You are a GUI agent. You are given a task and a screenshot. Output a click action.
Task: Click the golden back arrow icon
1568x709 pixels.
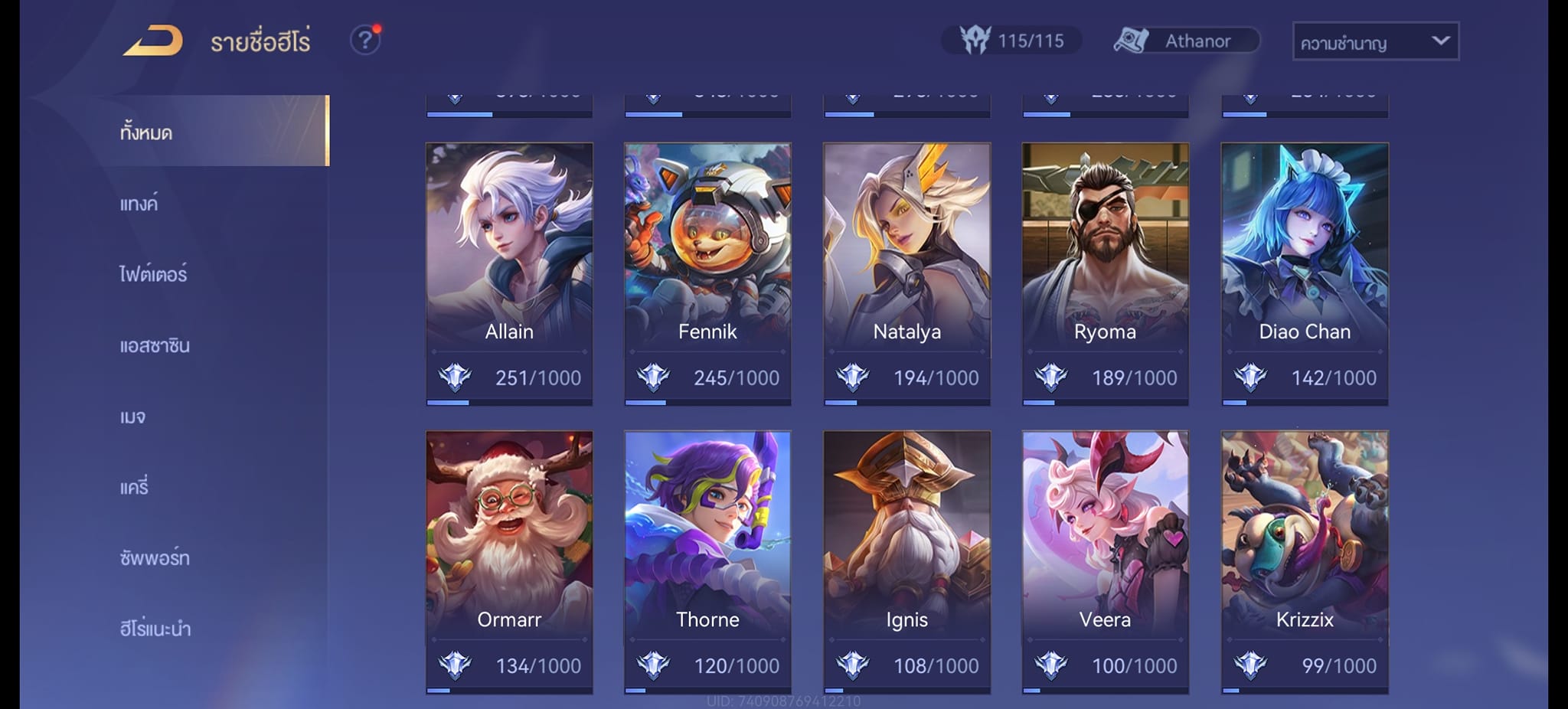pos(153,41)
